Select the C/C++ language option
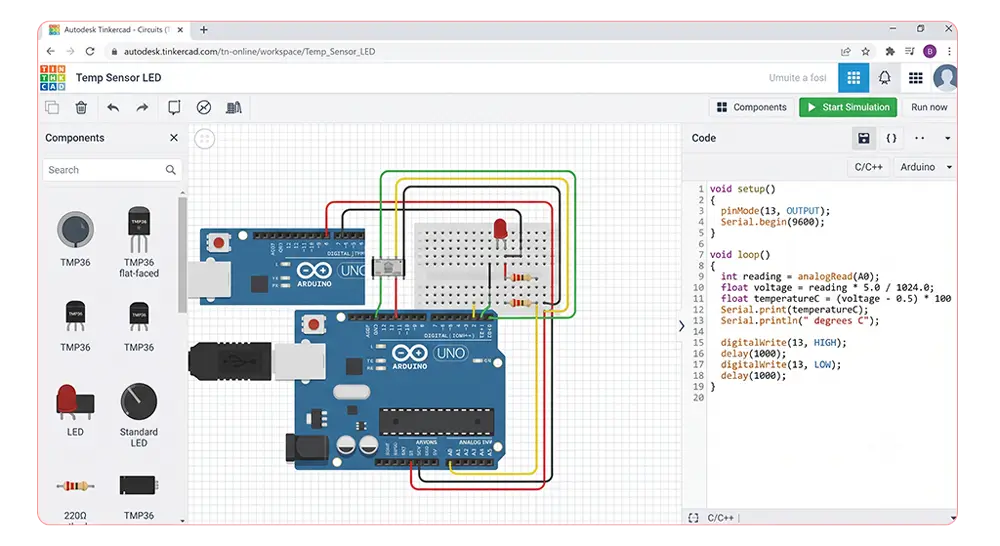Image resolution: width=1000 pixels, height=546 pixels. (868, 167)
